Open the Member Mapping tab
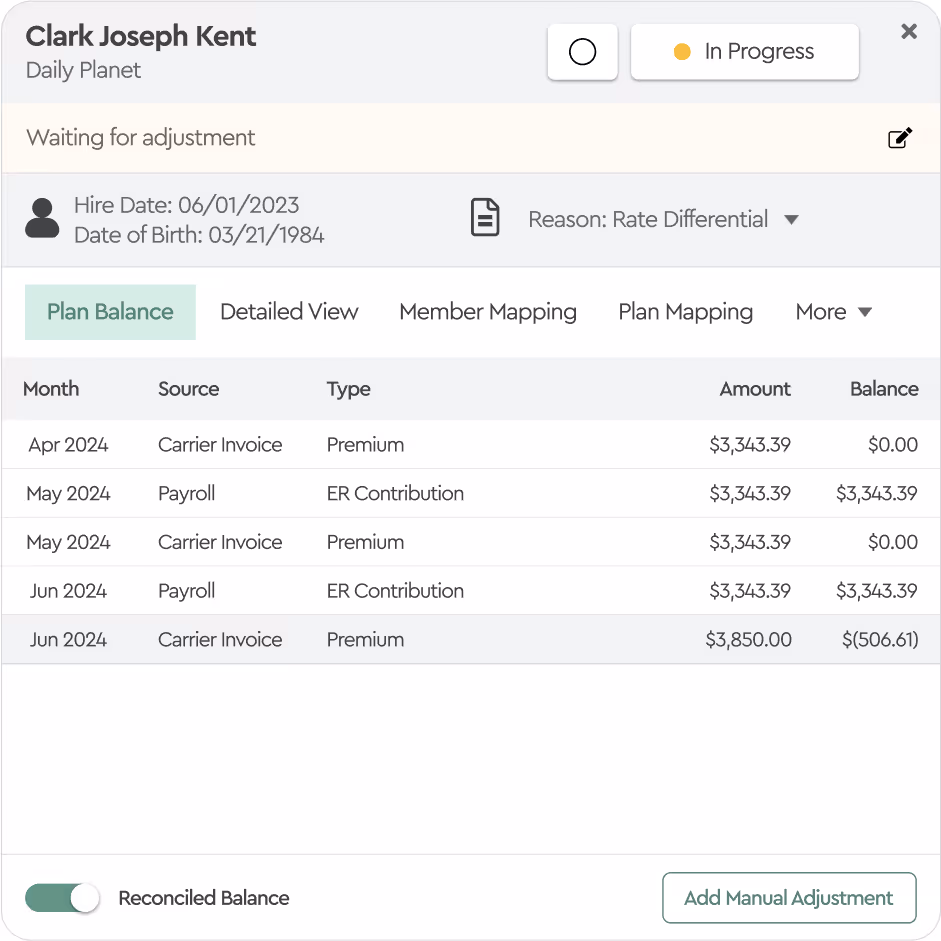Image resolution: width=941 pixels, height=941 pixels. [488, 312]
